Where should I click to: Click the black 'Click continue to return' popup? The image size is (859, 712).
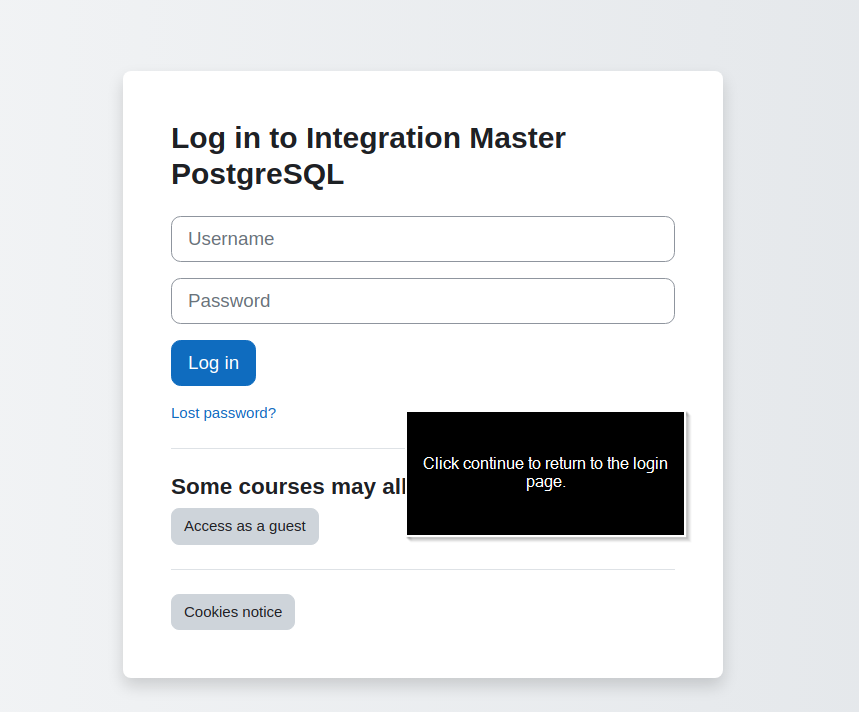[x=545, y=473]
